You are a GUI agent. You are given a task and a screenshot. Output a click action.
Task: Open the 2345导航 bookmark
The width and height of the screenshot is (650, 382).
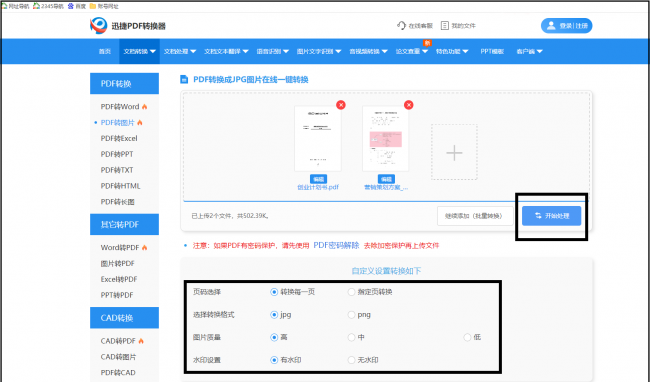[x=49, y=6]
